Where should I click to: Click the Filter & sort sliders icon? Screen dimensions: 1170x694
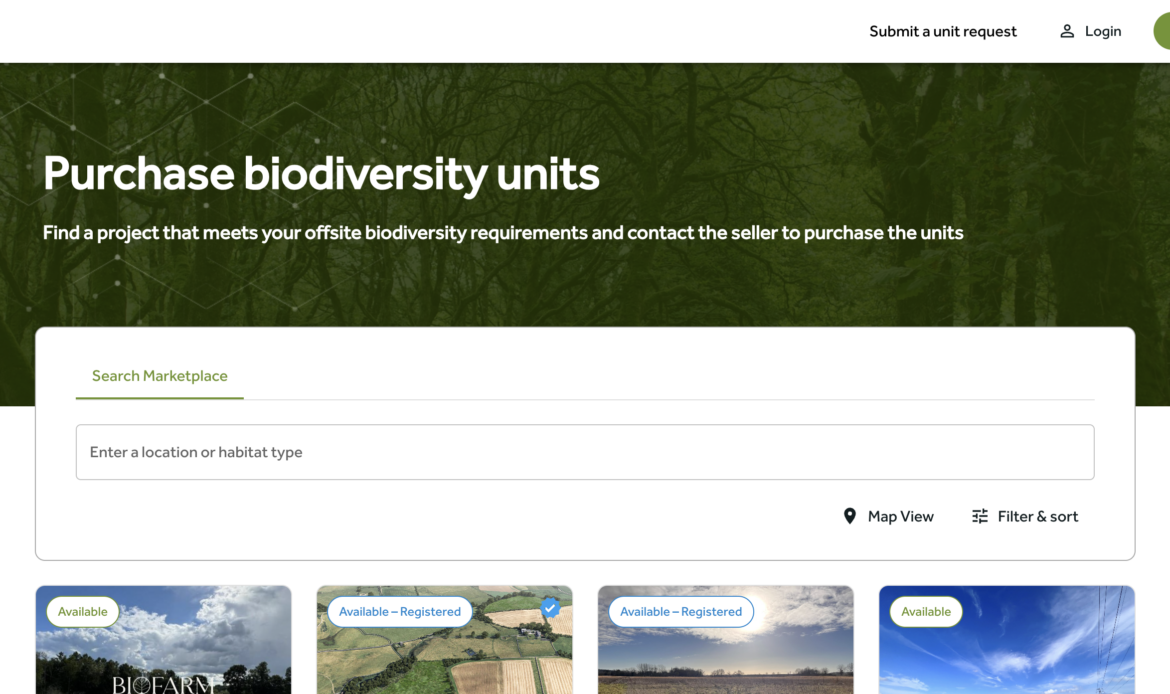978,516
